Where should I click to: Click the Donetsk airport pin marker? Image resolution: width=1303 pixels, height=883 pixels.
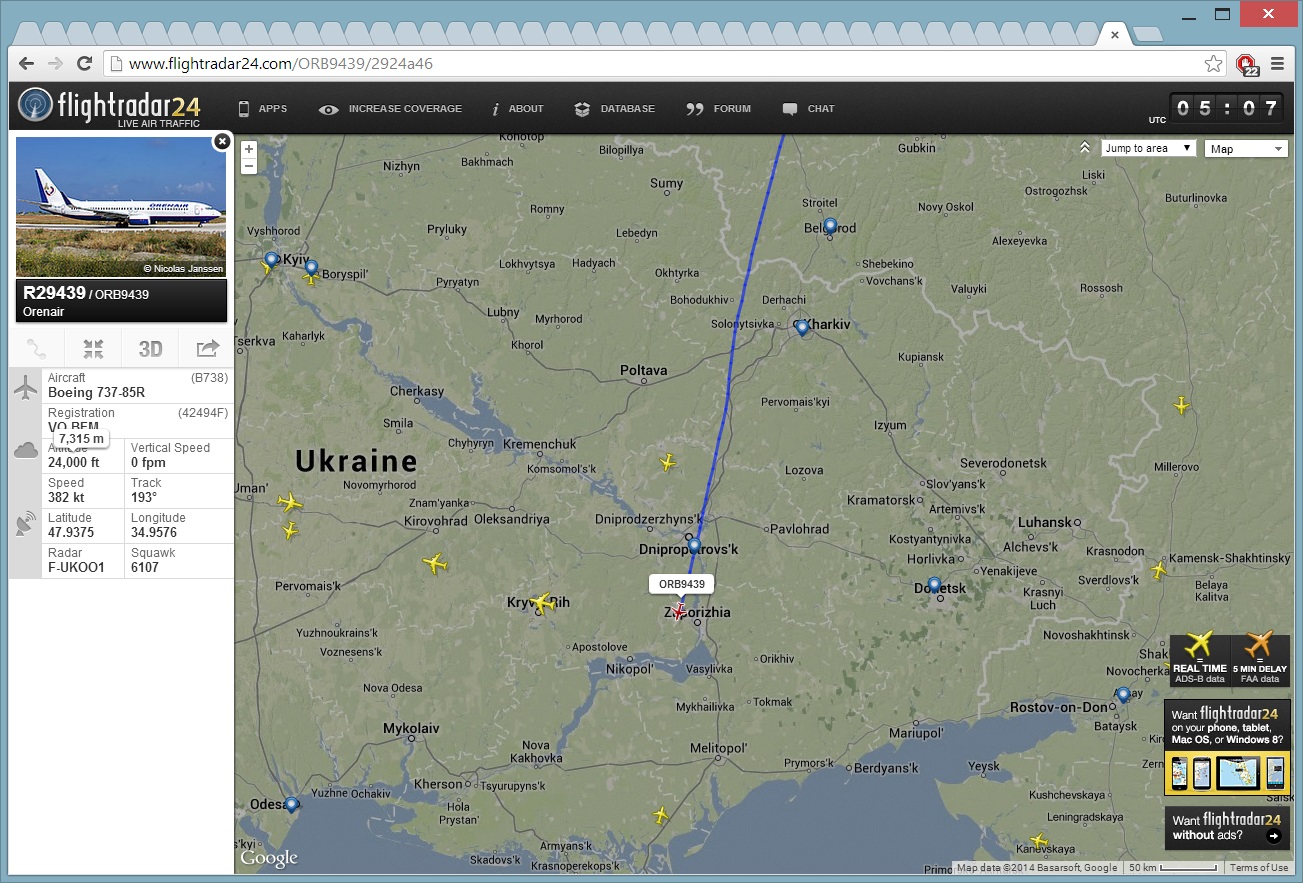[934, 584]
